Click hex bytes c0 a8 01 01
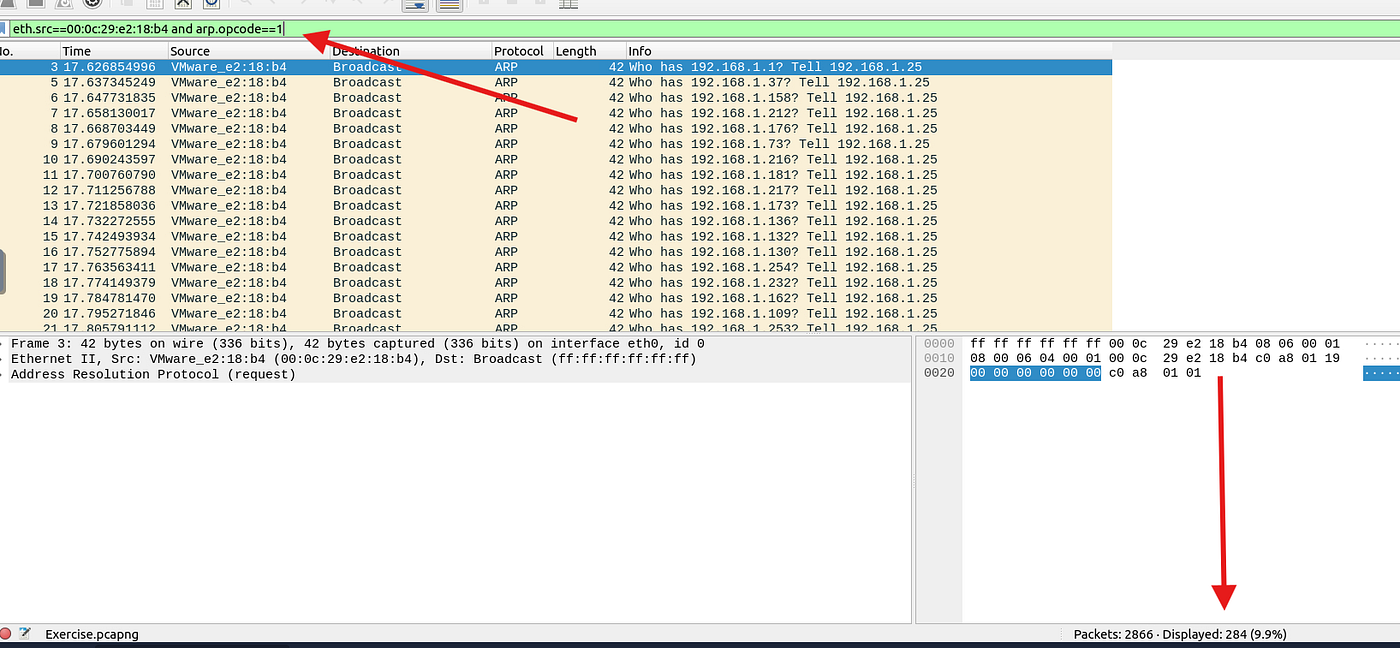Screen dimensions: 1400x648 [x=1155, y=373]
